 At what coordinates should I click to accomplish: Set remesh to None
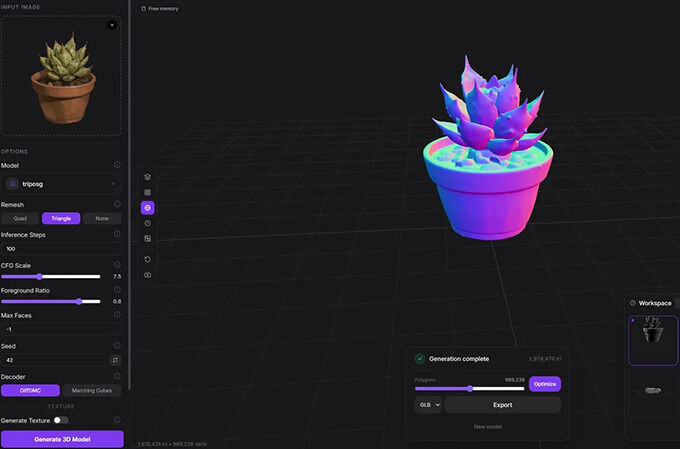pos(102,218)
